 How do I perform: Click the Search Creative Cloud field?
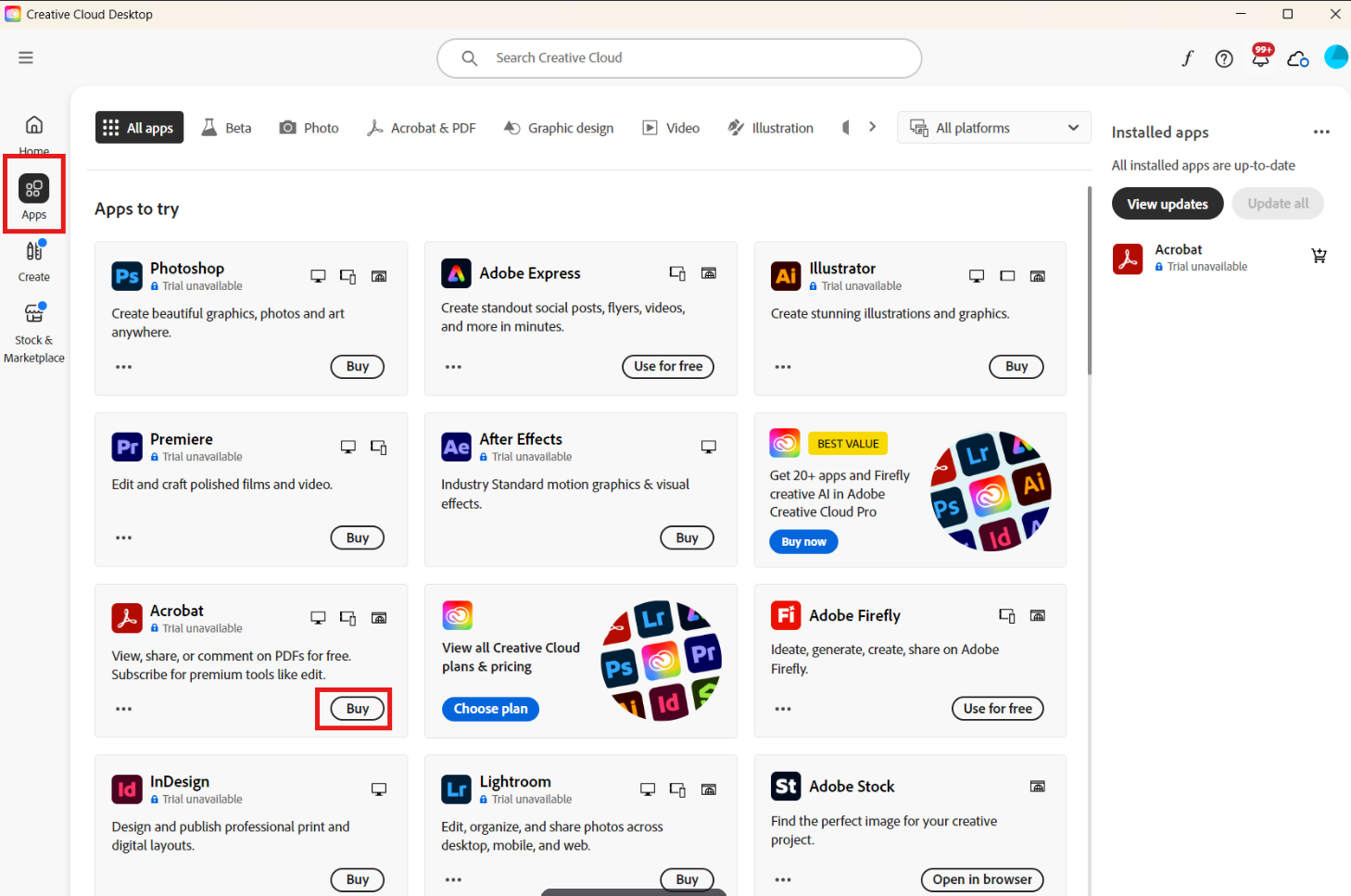[x=679, y=58]
